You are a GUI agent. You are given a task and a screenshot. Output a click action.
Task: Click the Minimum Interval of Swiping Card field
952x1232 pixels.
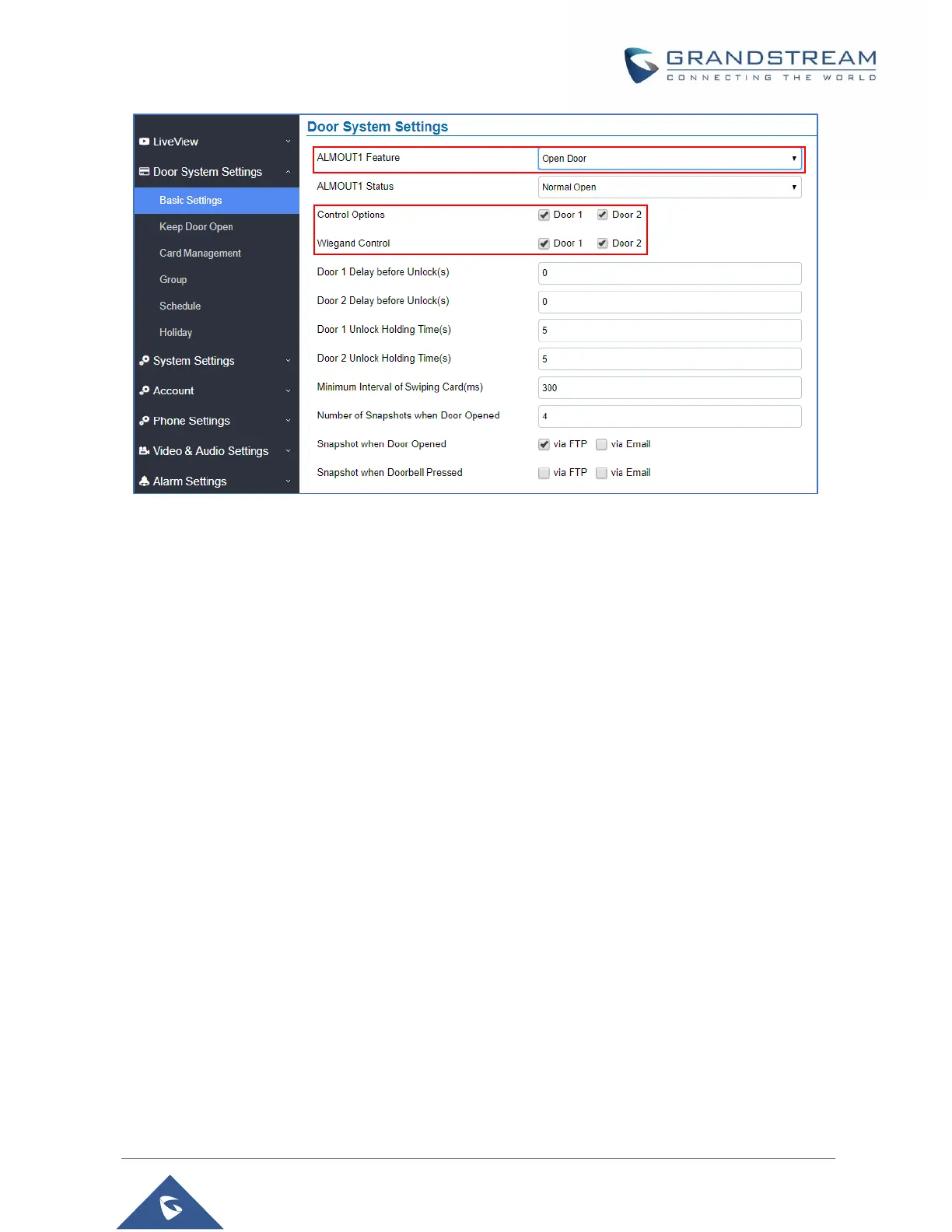[x=670, y=388]
